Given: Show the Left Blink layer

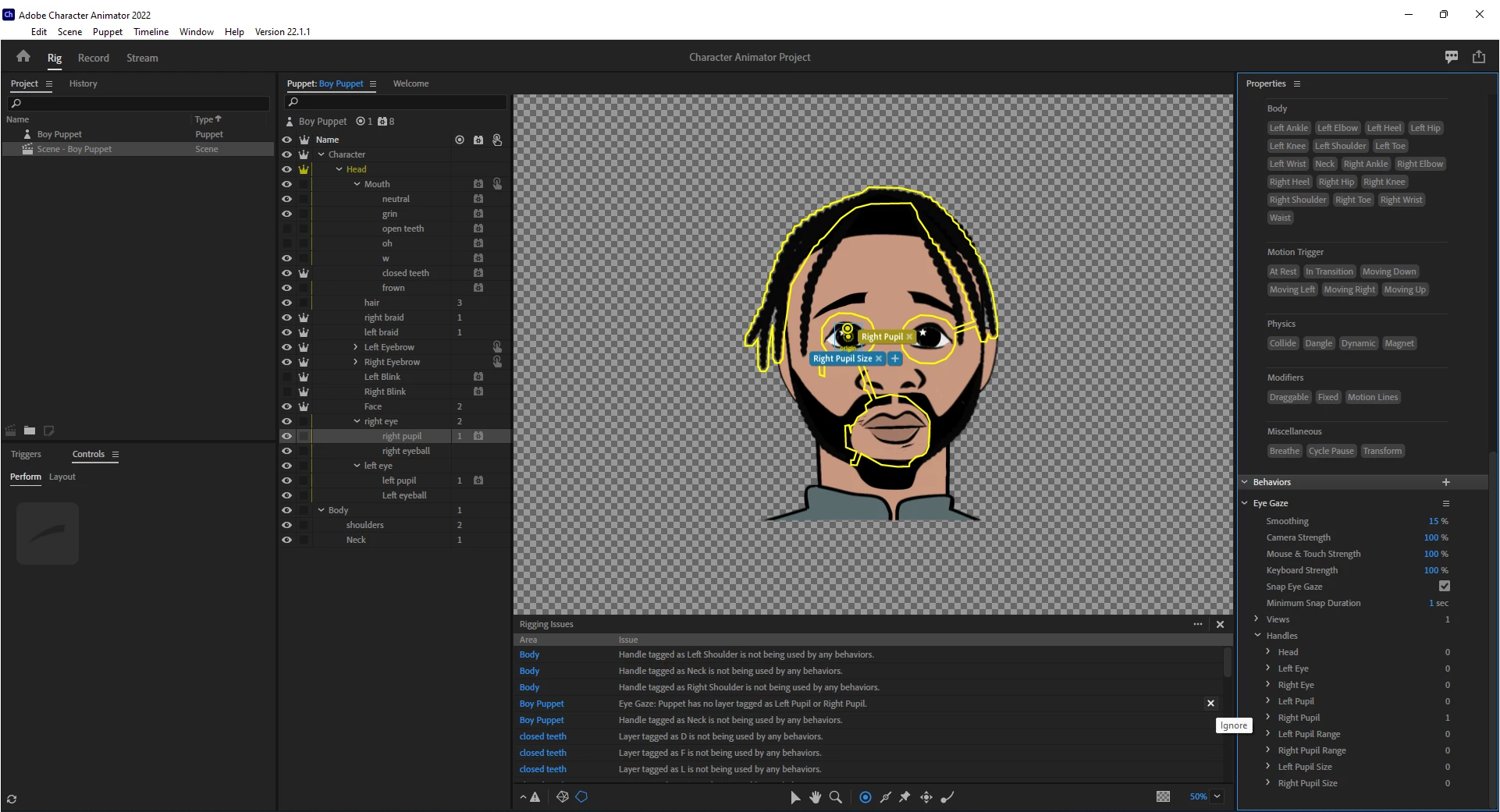Looking at the screenshot, I should tap(286, 377).
